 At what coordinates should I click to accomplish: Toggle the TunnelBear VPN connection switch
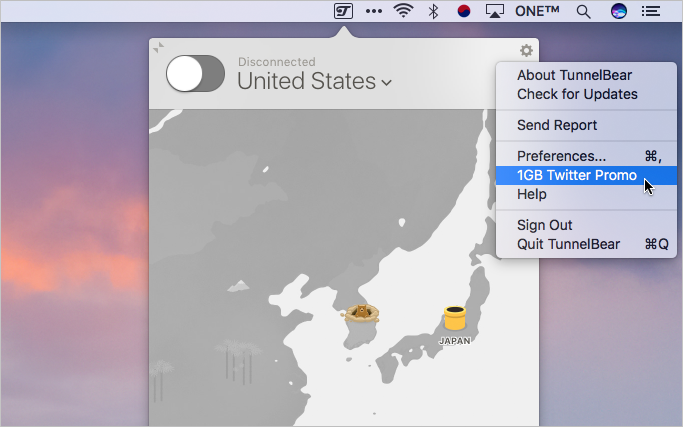195,73
